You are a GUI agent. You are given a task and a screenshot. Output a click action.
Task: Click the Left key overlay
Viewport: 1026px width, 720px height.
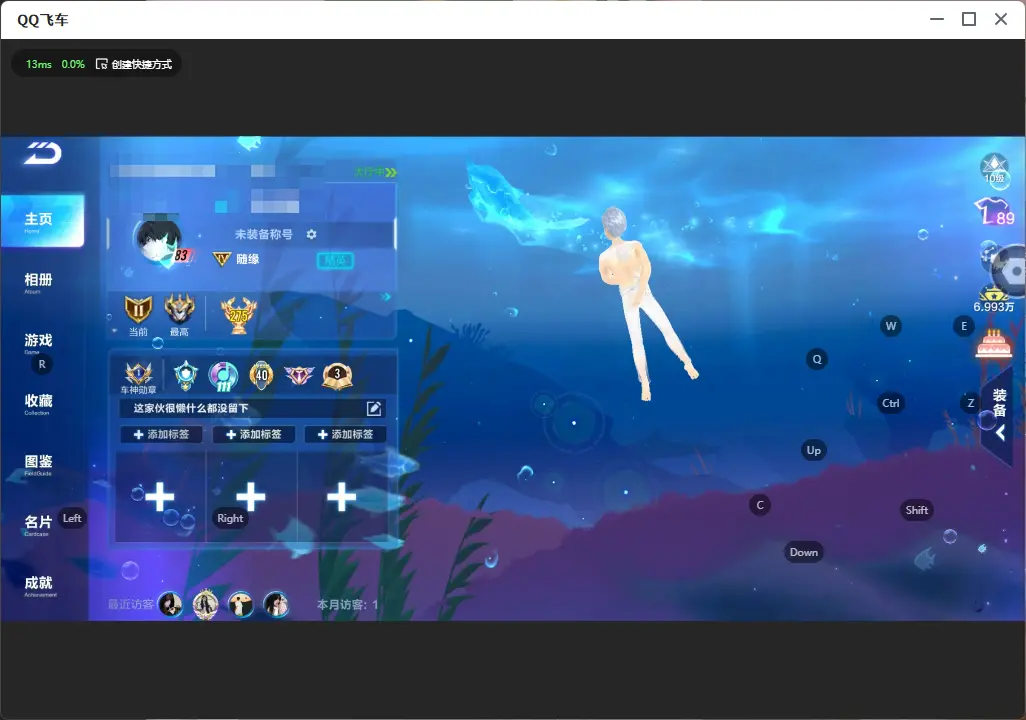click(x=72, y=518)
